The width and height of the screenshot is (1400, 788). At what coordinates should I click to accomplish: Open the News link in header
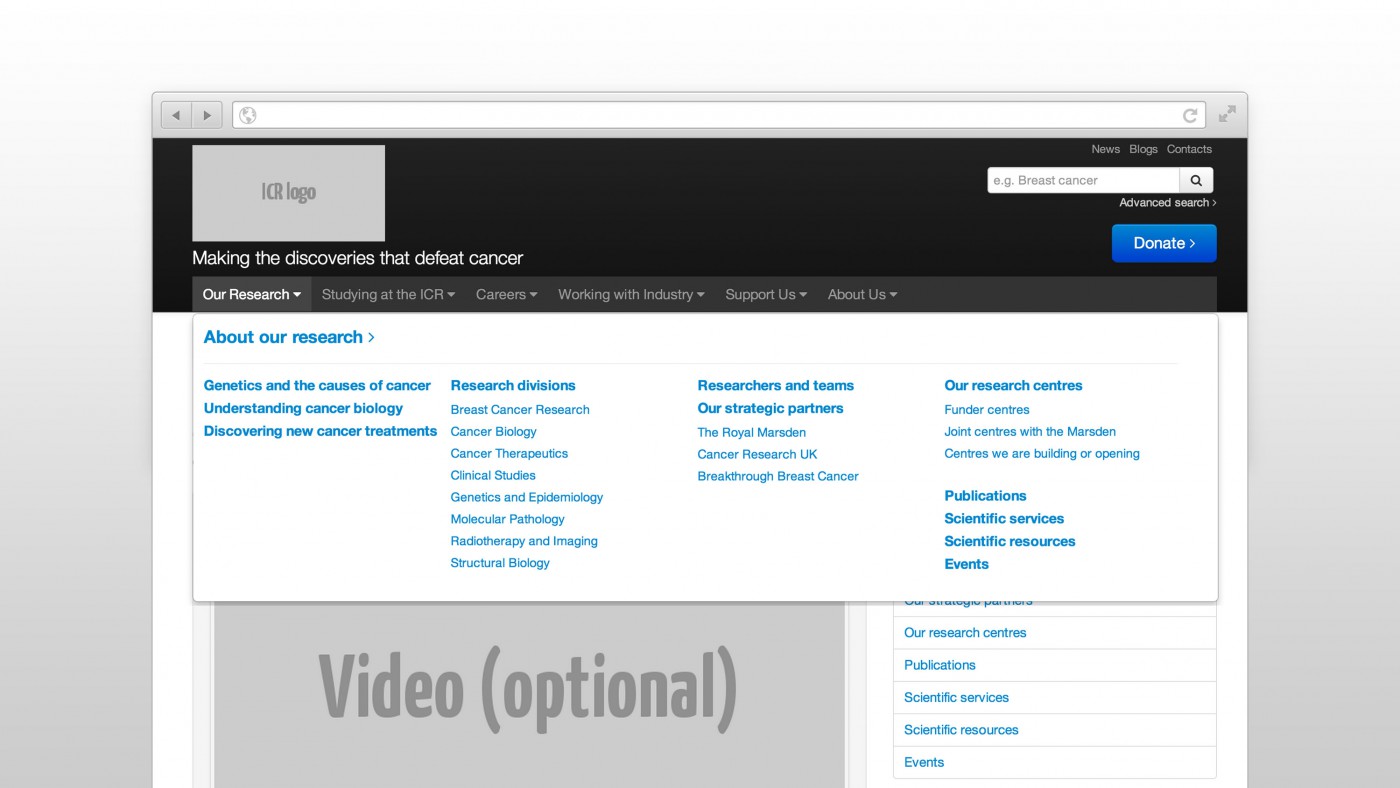click(x=1105, y=149)
